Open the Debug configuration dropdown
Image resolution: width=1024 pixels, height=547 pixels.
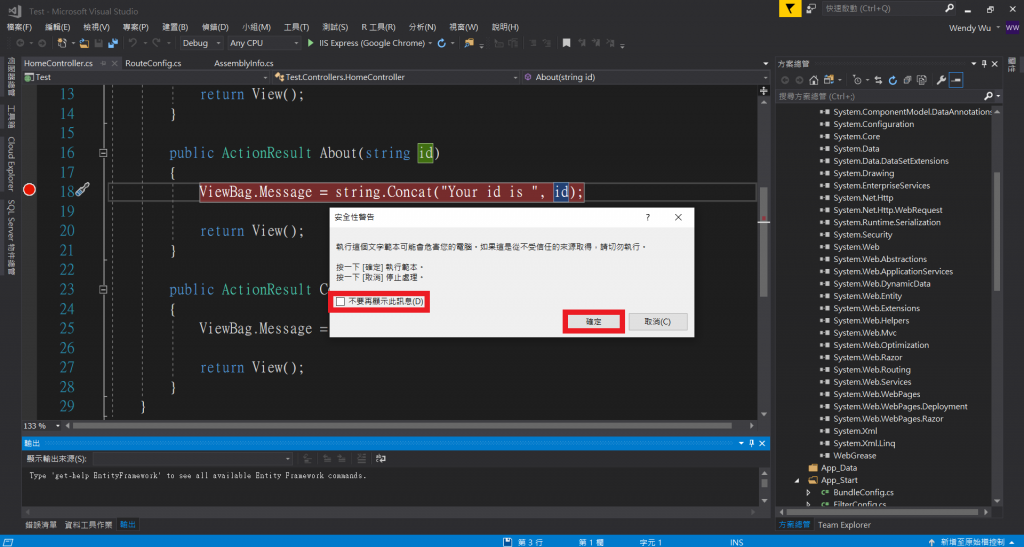click(x=201, y=43)
